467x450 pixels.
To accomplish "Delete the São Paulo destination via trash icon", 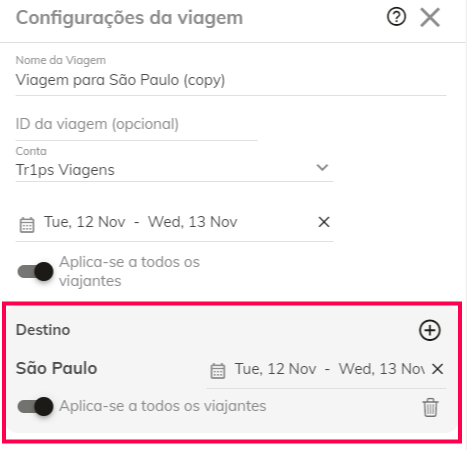I will (430, 407).
